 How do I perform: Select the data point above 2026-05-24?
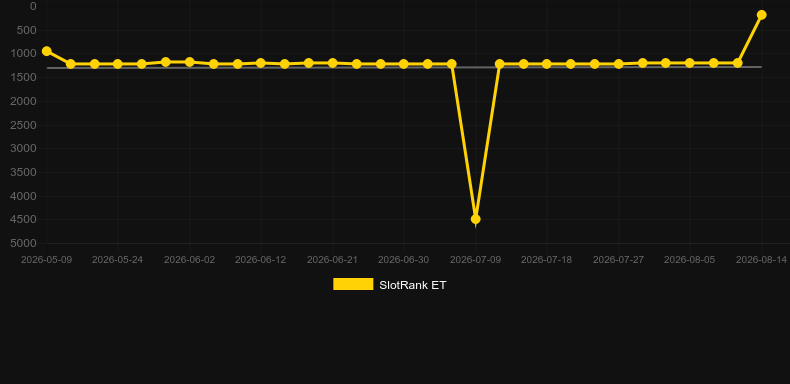click(x=118, y=64)
